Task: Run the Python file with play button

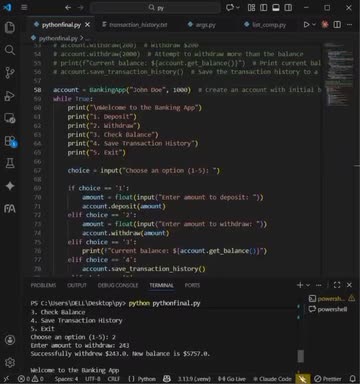Action: [x=306, y=25]
